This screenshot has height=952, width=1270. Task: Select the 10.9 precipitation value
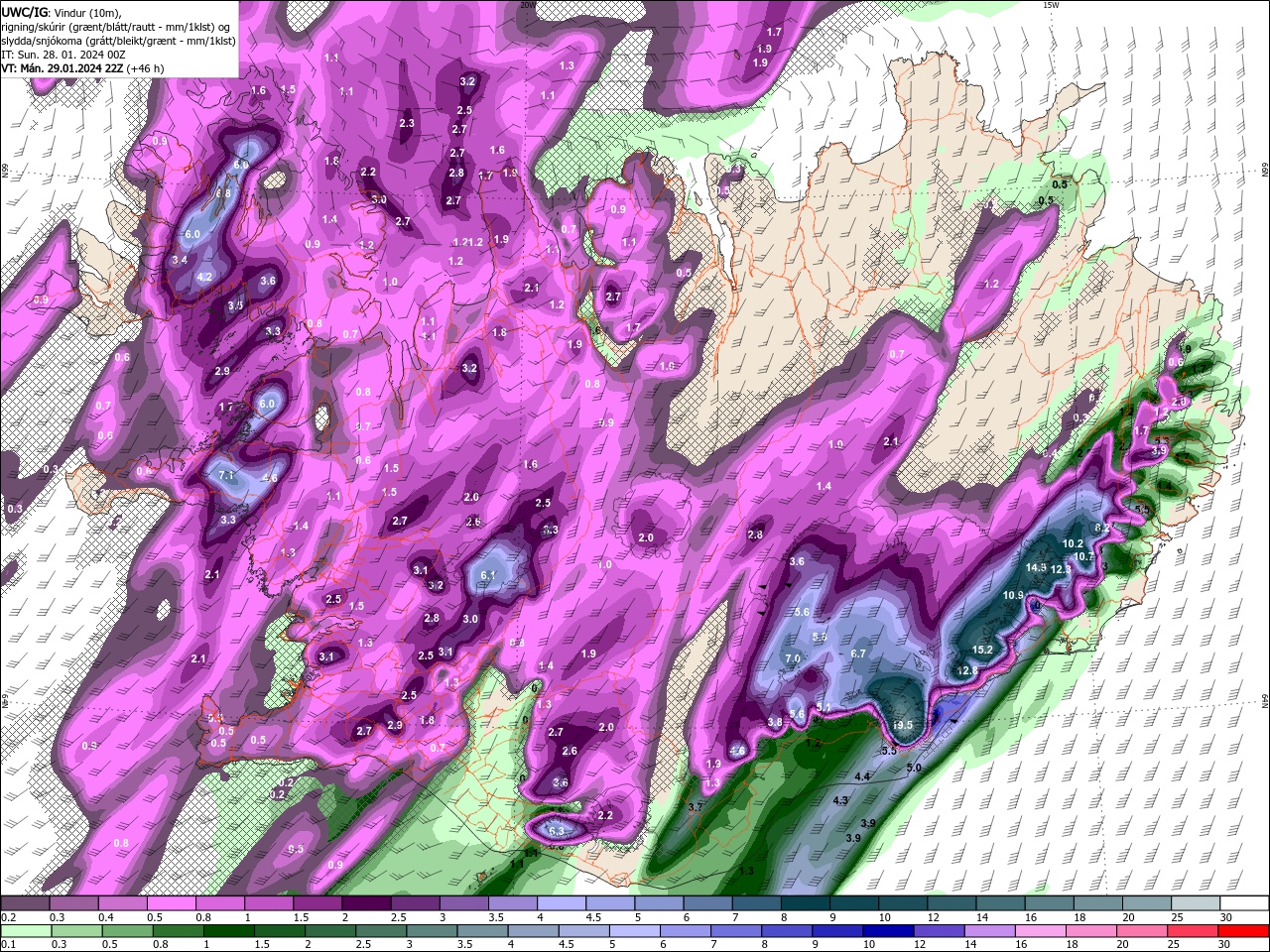point(1013,595)
